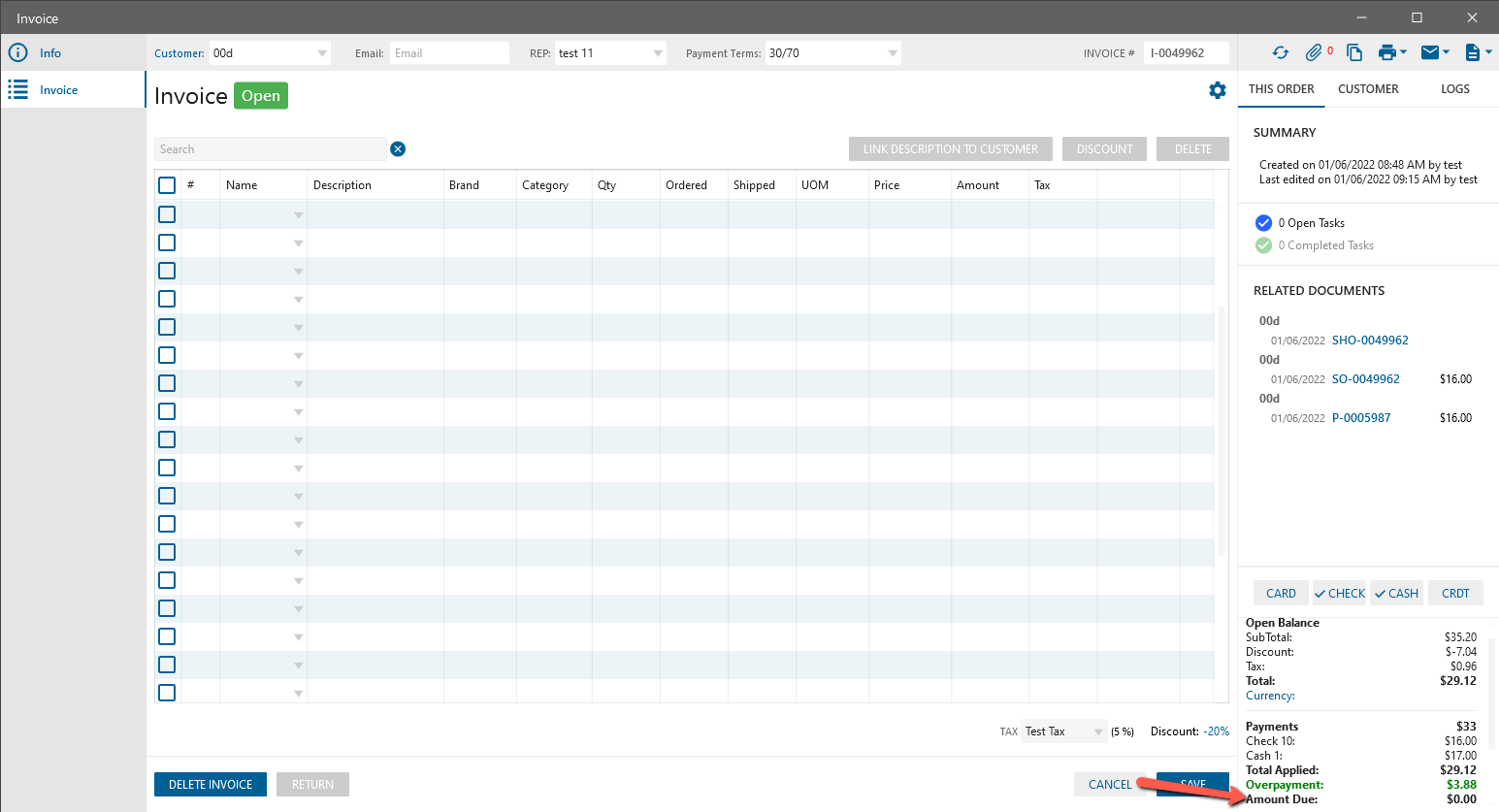Toggle the CHECK payment button

tap(1340, 593)
